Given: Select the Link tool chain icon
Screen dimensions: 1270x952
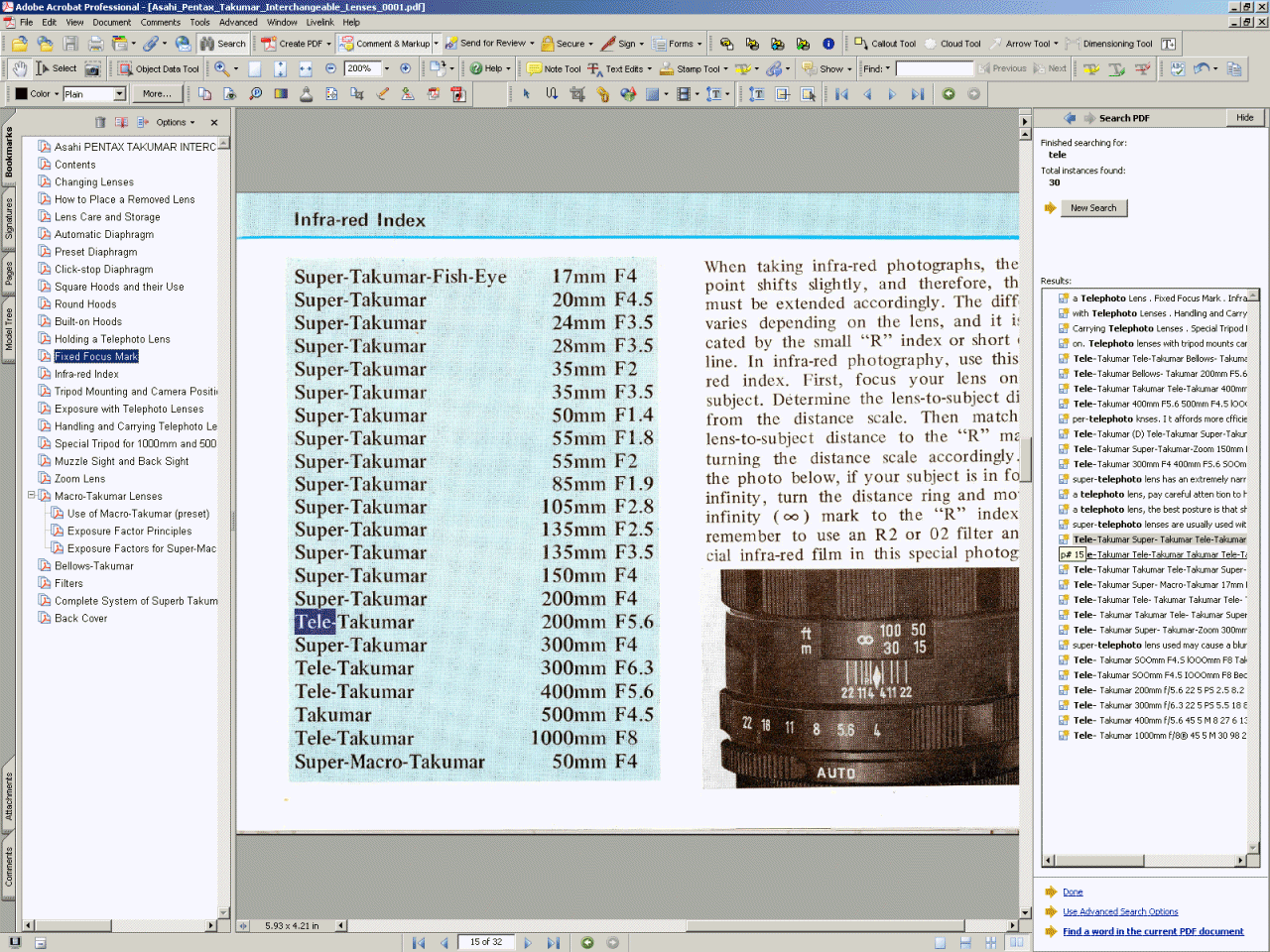Looking at the screenshot, I should (x=602, y=94).
